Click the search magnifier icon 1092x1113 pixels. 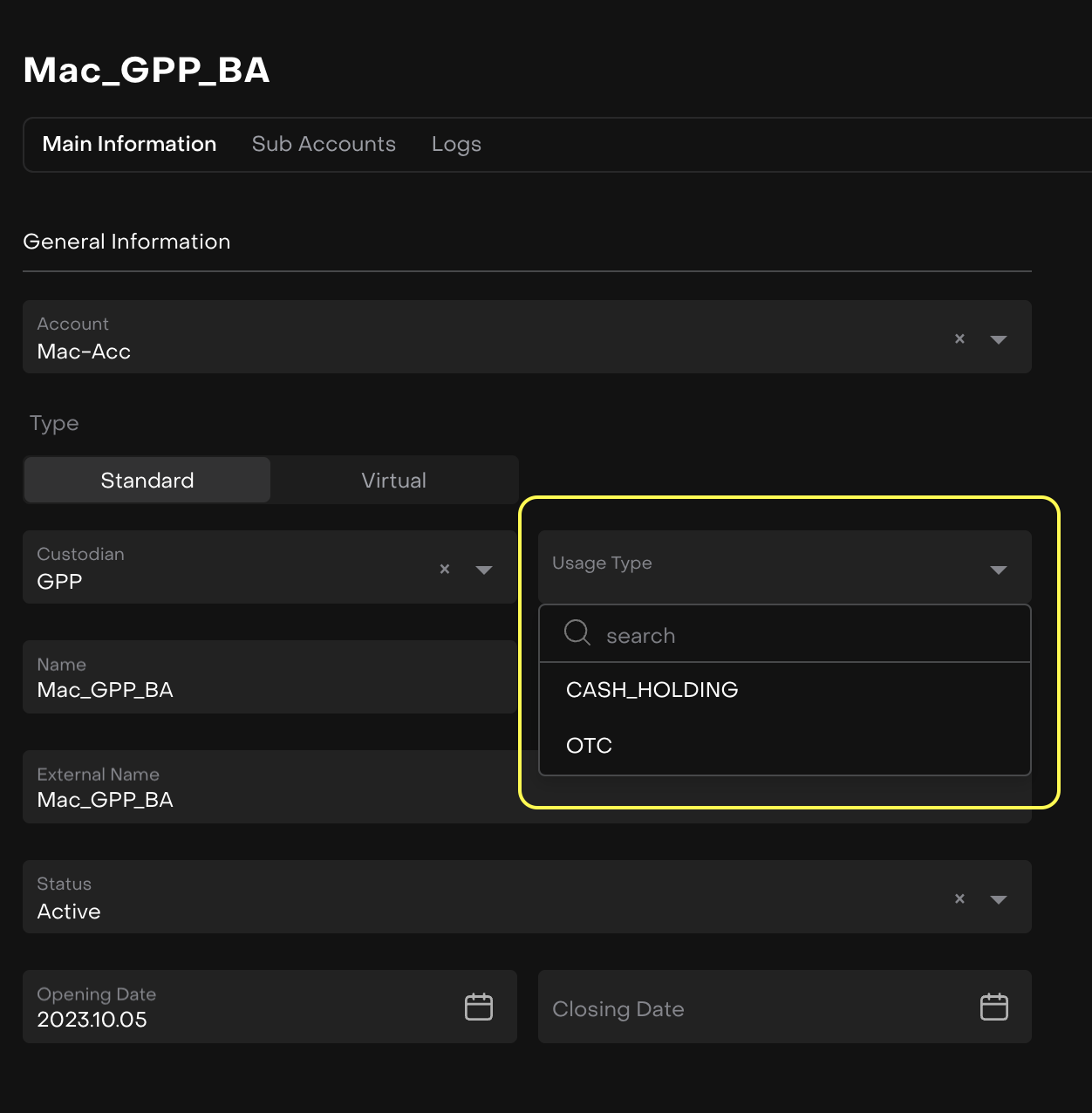[577, 632]
